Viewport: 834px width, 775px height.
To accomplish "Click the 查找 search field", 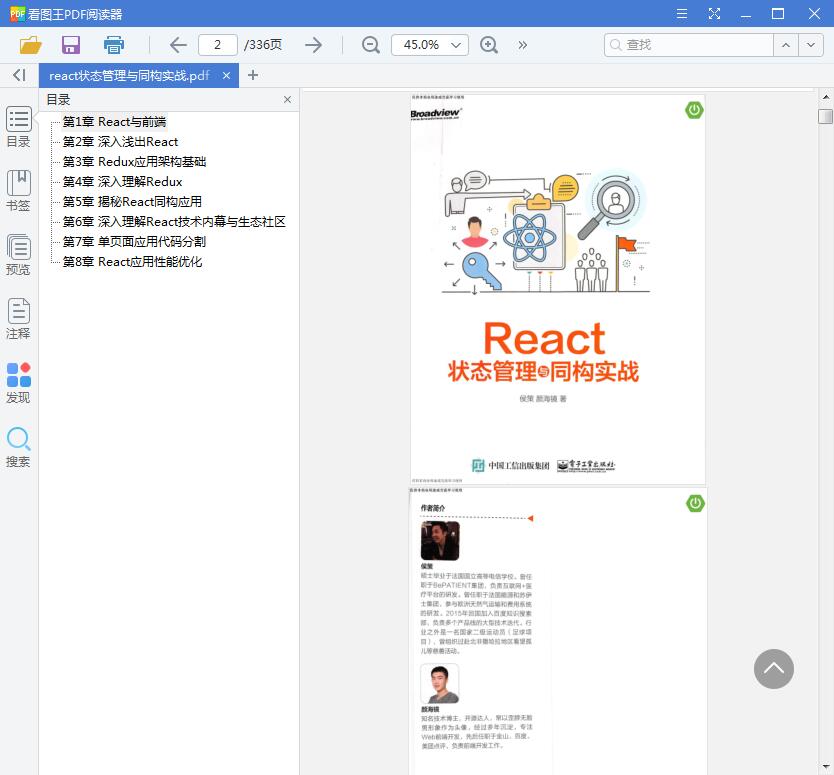I will pyautogui.click(x=688, y=45).
